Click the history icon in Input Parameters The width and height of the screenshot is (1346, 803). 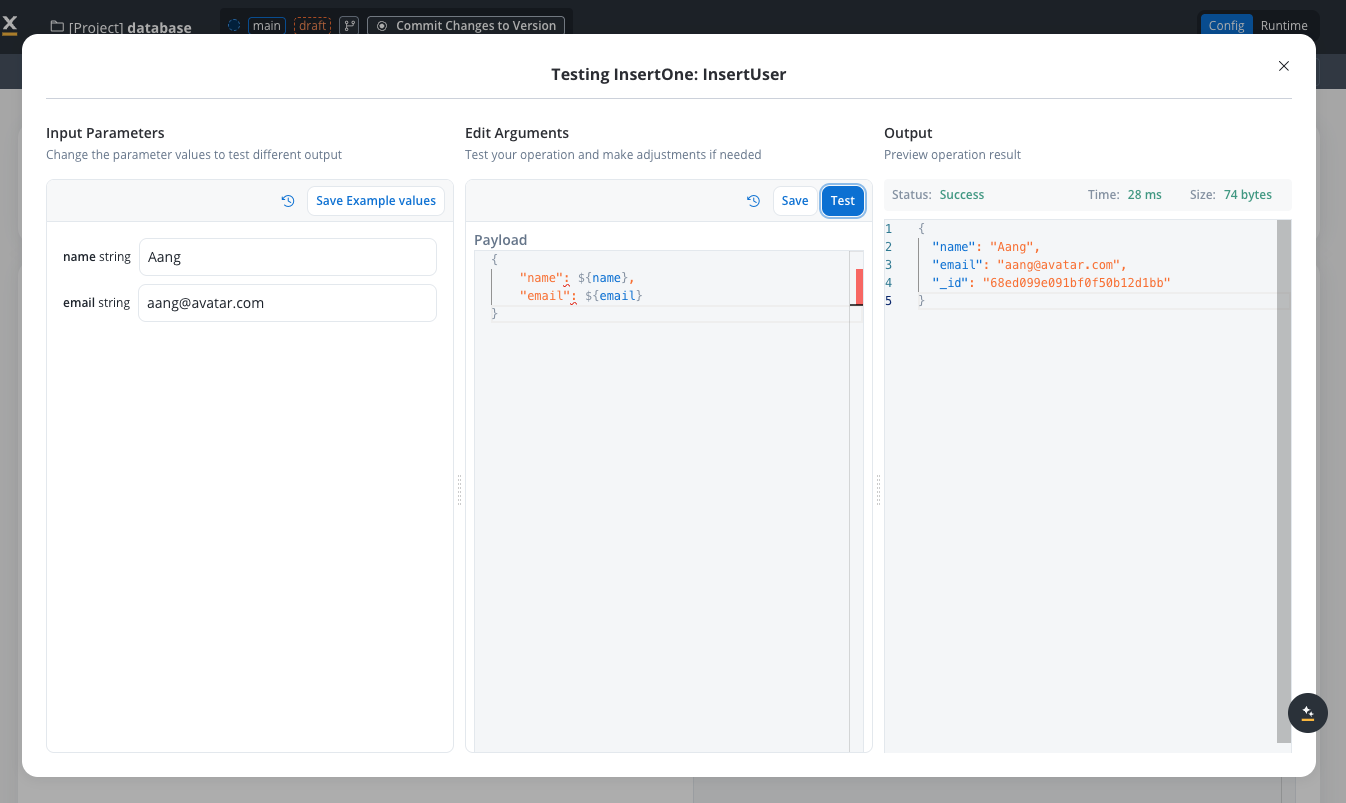pos(288,201)
